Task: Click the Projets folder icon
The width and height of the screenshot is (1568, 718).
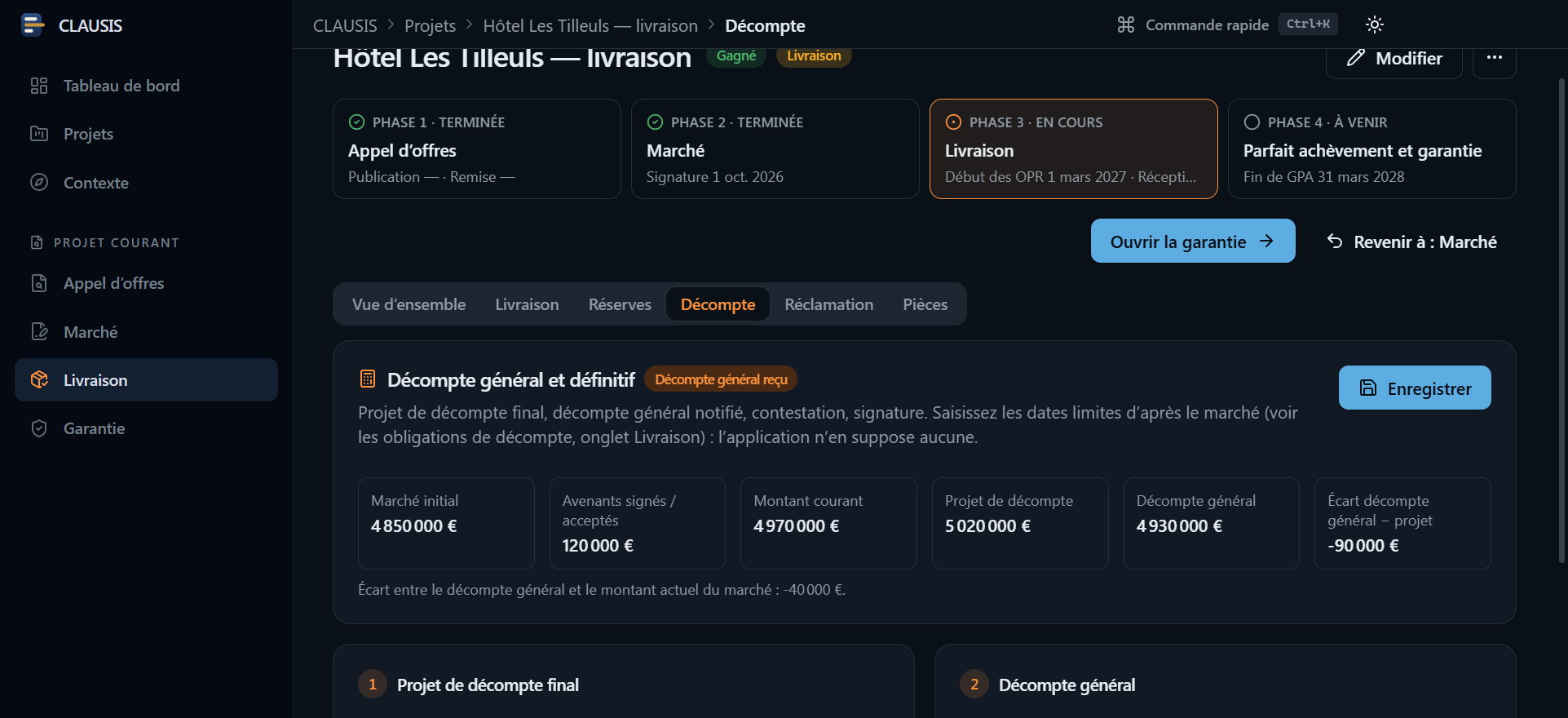Action: 39,134
